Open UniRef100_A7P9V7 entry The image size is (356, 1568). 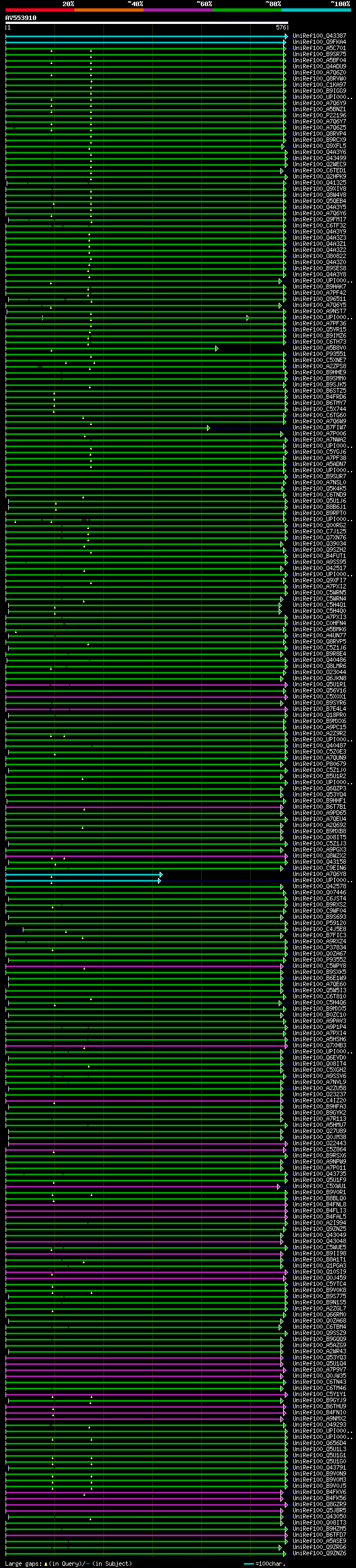click(x=319, y=1370)
